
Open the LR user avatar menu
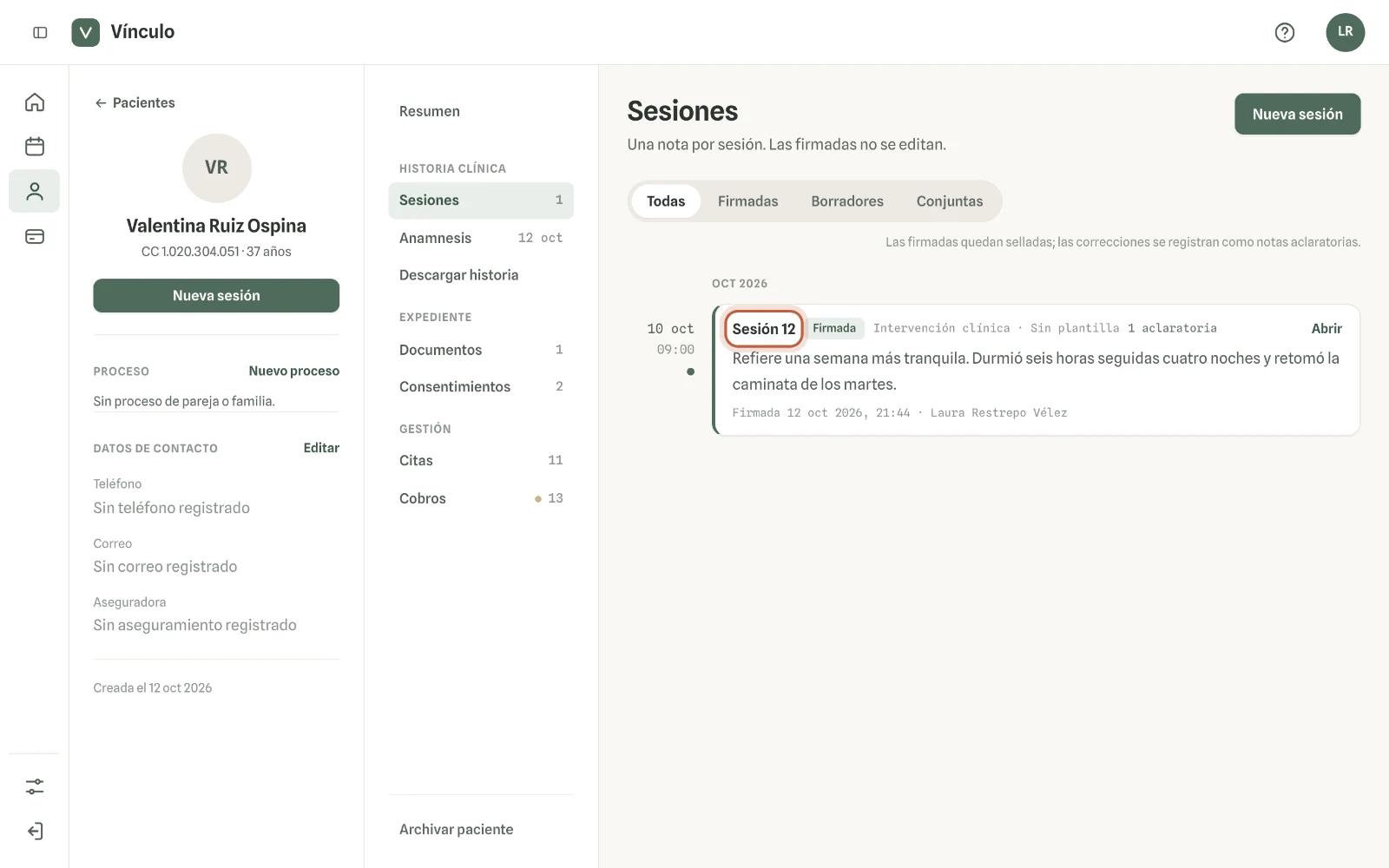pos(1345,32)
